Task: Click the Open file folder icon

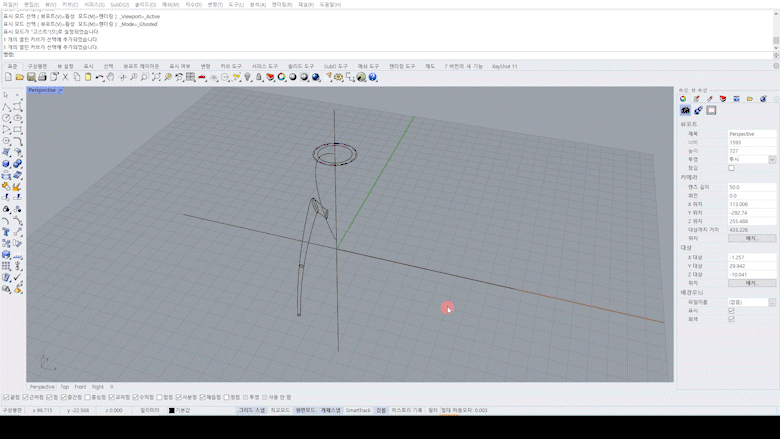Action: (x=20, y=77)
